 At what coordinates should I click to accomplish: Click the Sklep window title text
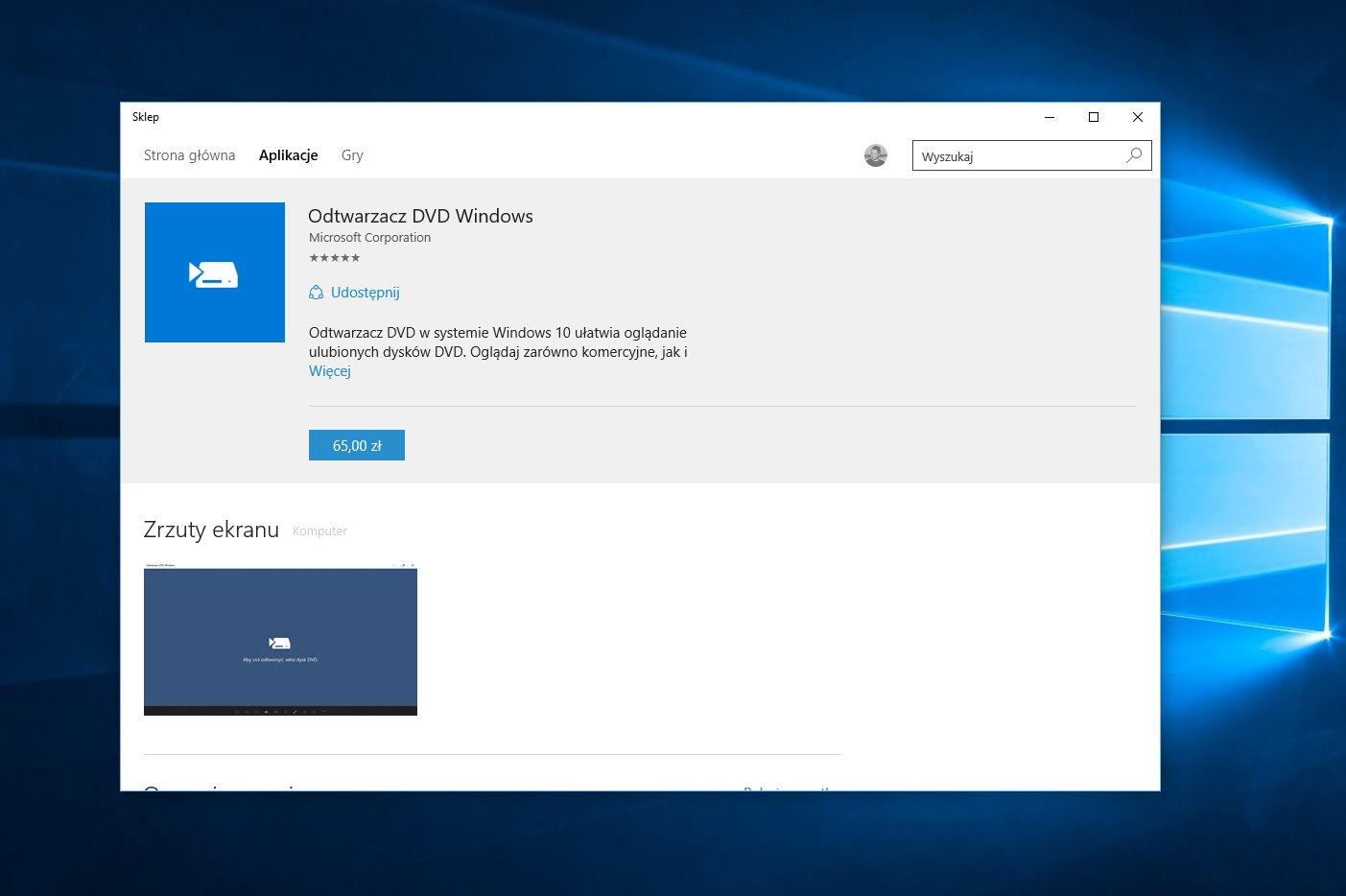146,117
